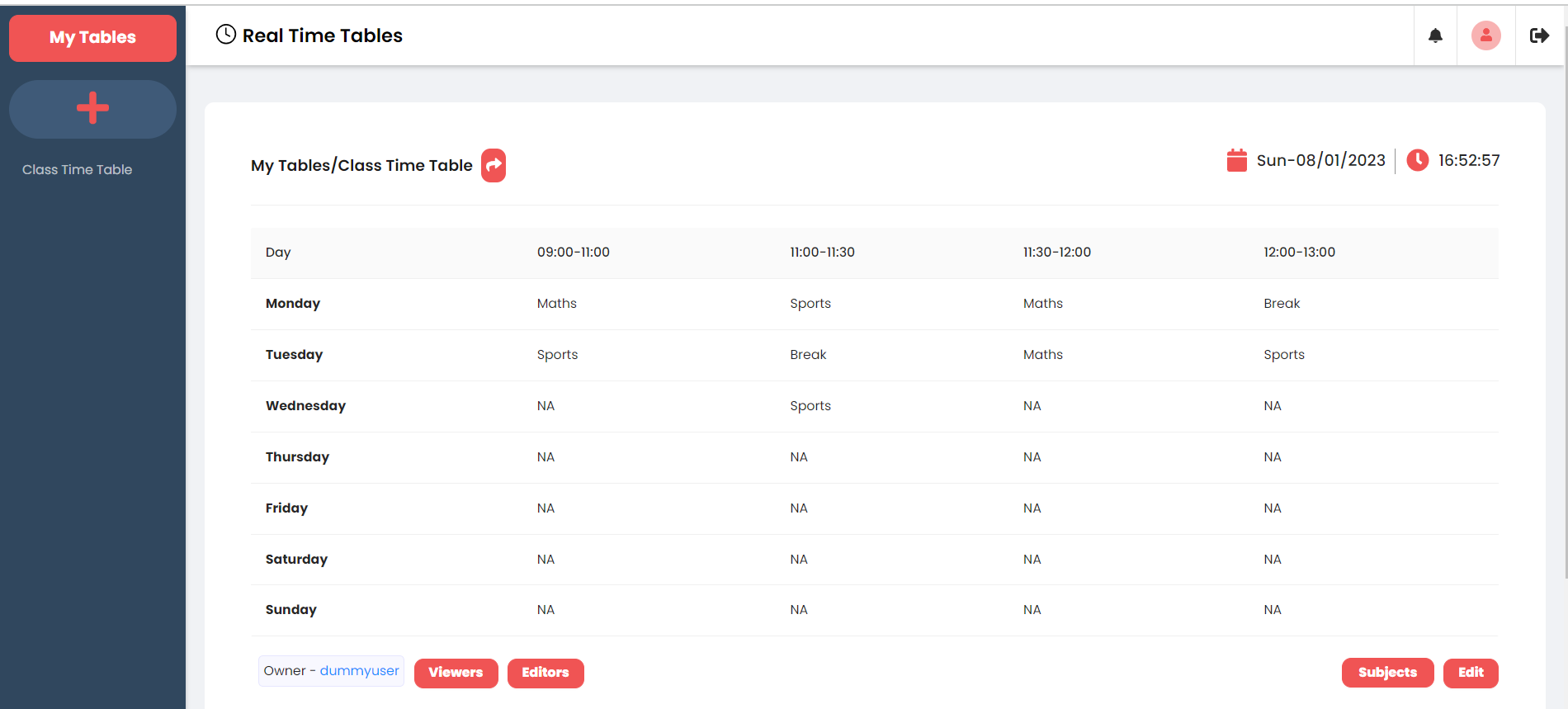
Task: Open the Viewers list
Action: (x=456, y=673)
